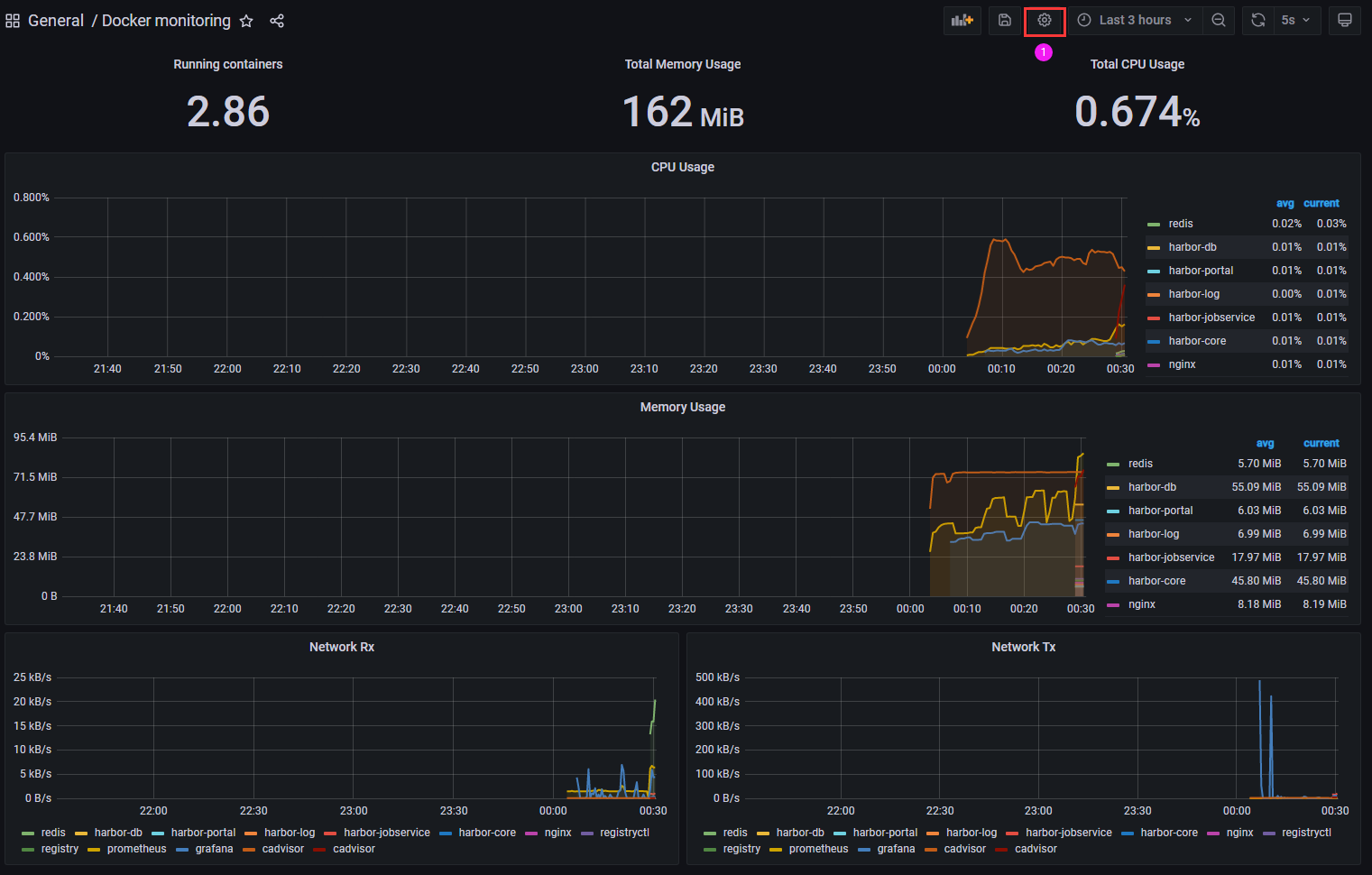The height and width of the screenshot is (875, 1372).
Task: Click the 2.86 Running containers value
Action: click(228, 112)
